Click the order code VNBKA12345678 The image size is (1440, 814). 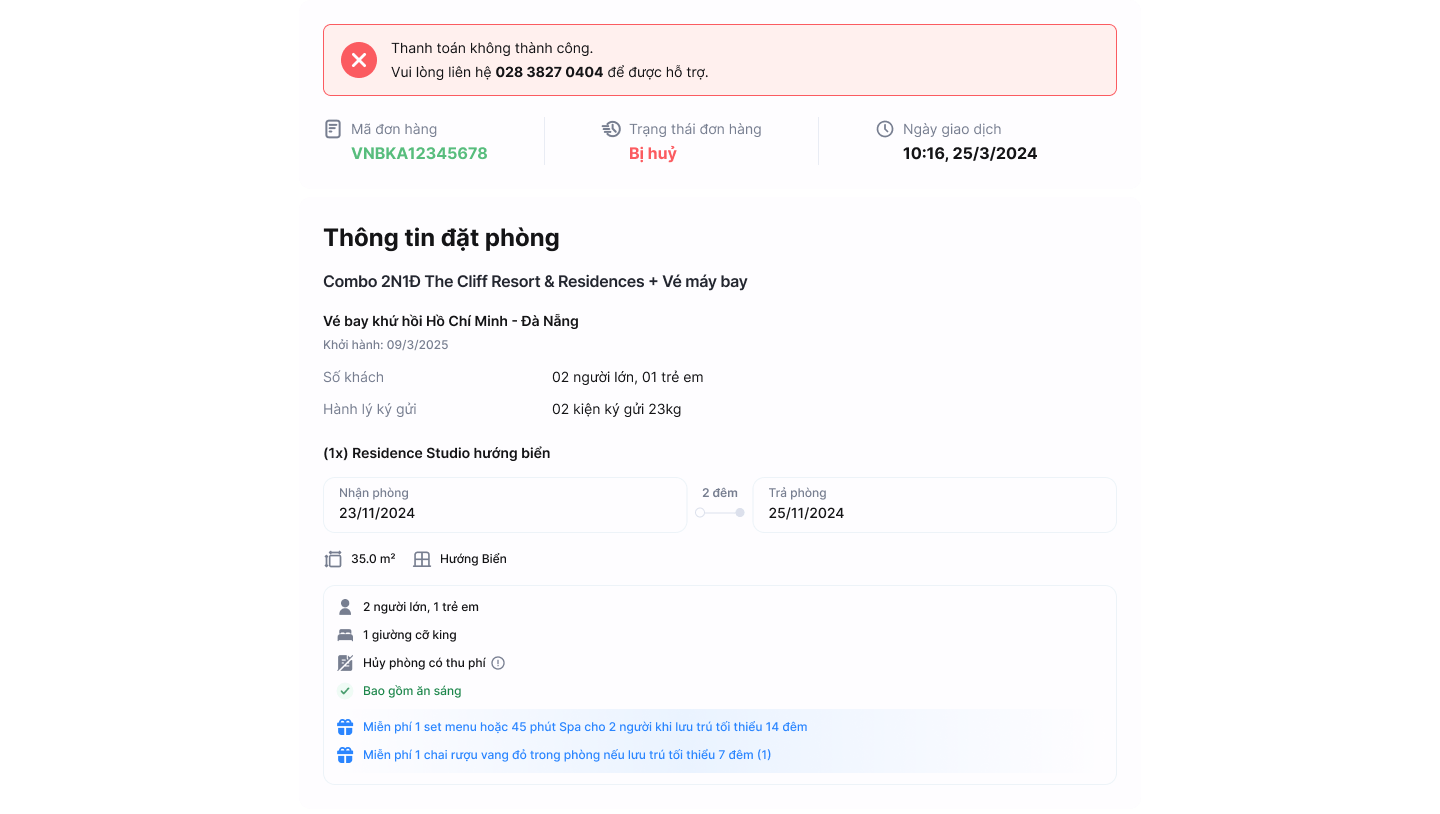click(418, 153)
